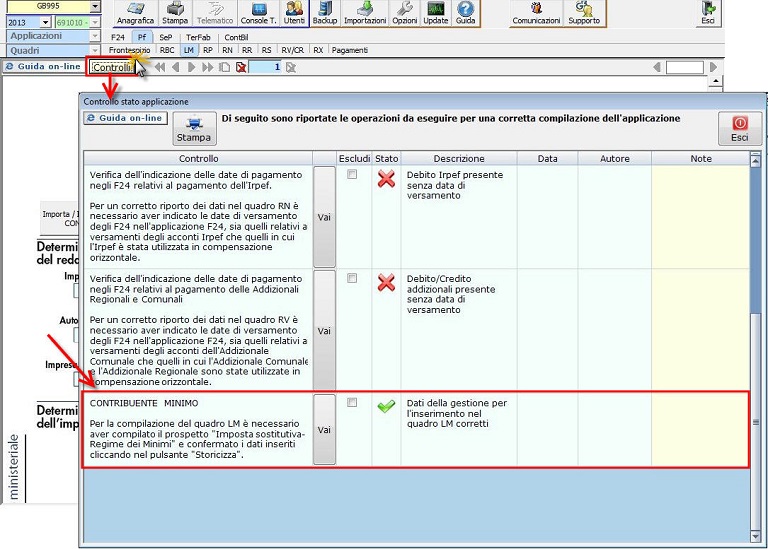Viewport: 768px width, 549px height.
Task: Open Console T. from toolbar
Action: pos(259,13)
